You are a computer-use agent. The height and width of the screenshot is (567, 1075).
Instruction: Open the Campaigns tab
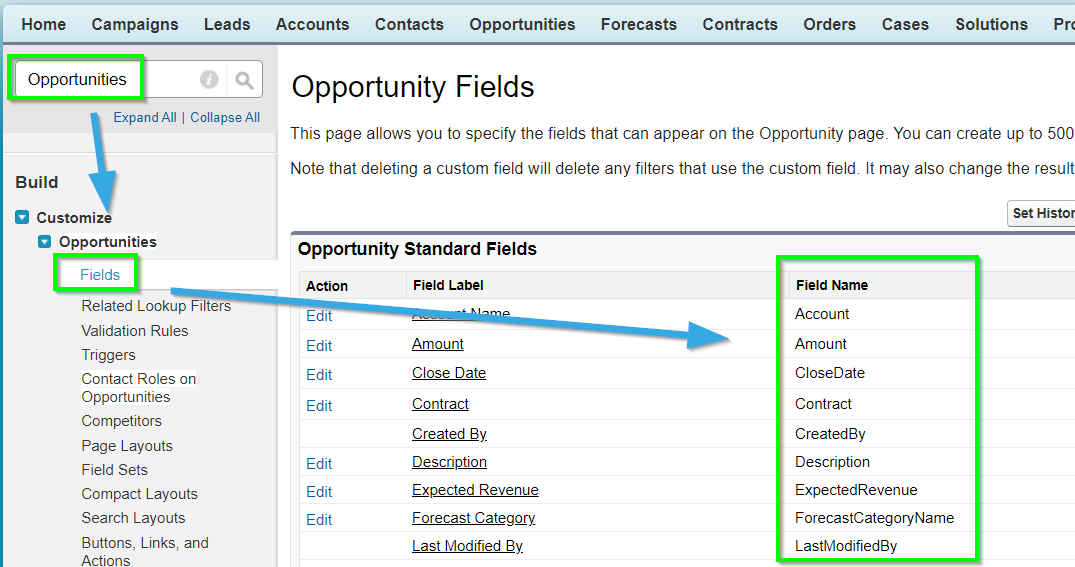(x=135, y=24)
